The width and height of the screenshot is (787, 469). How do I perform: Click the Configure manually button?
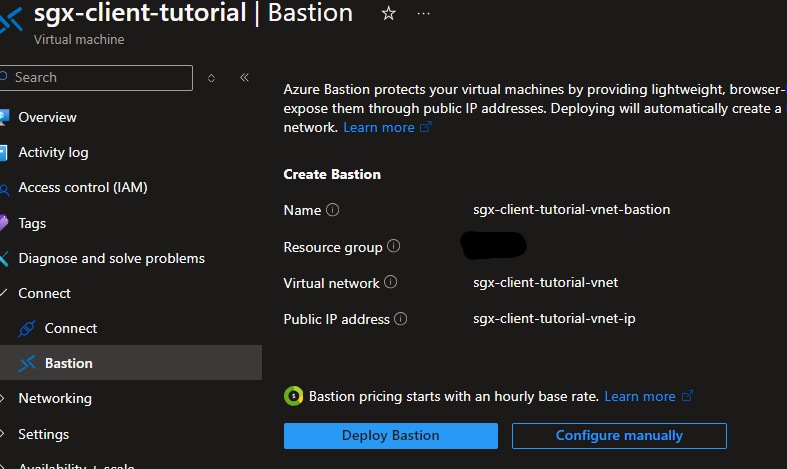[619, 436]
